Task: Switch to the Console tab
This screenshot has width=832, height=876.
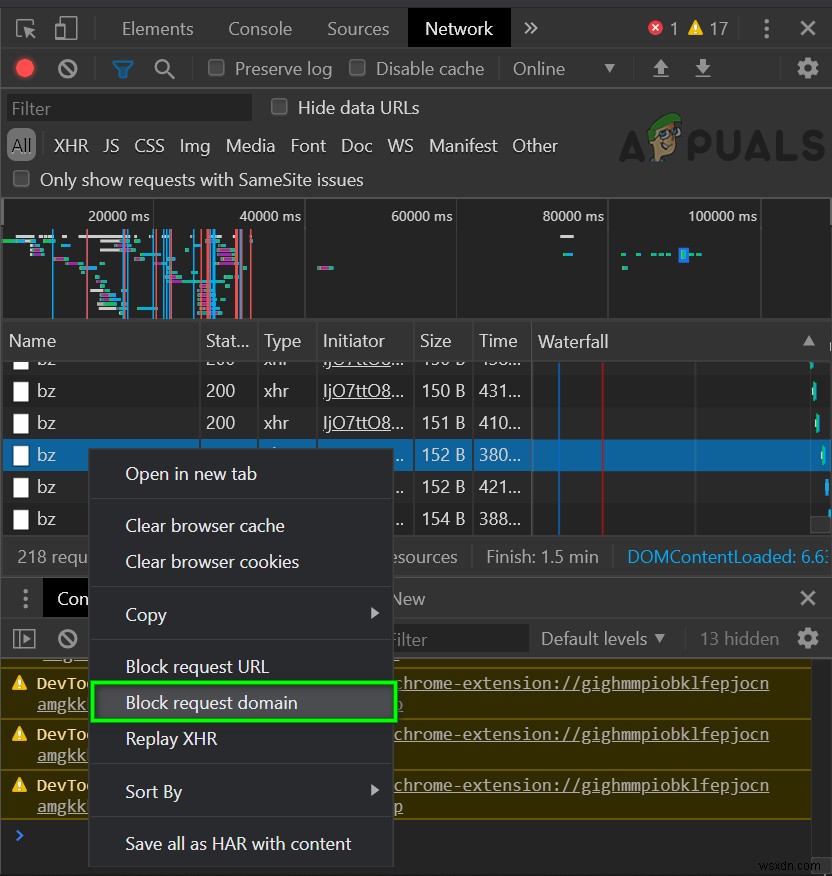Action: coord(259,28)
